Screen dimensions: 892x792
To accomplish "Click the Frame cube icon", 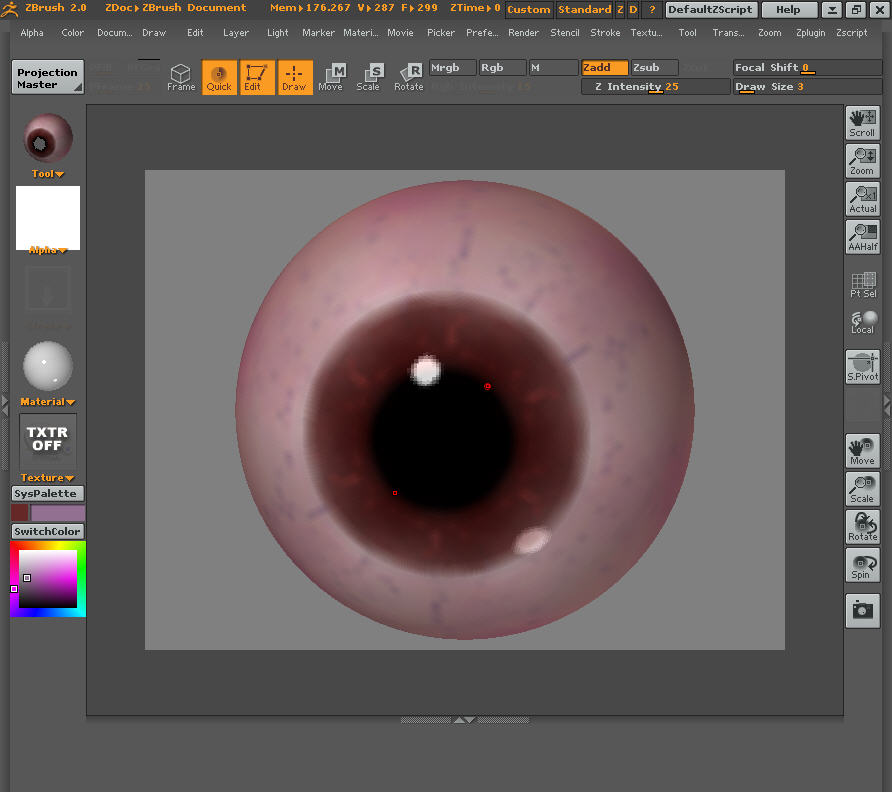I will click(181, 77).
